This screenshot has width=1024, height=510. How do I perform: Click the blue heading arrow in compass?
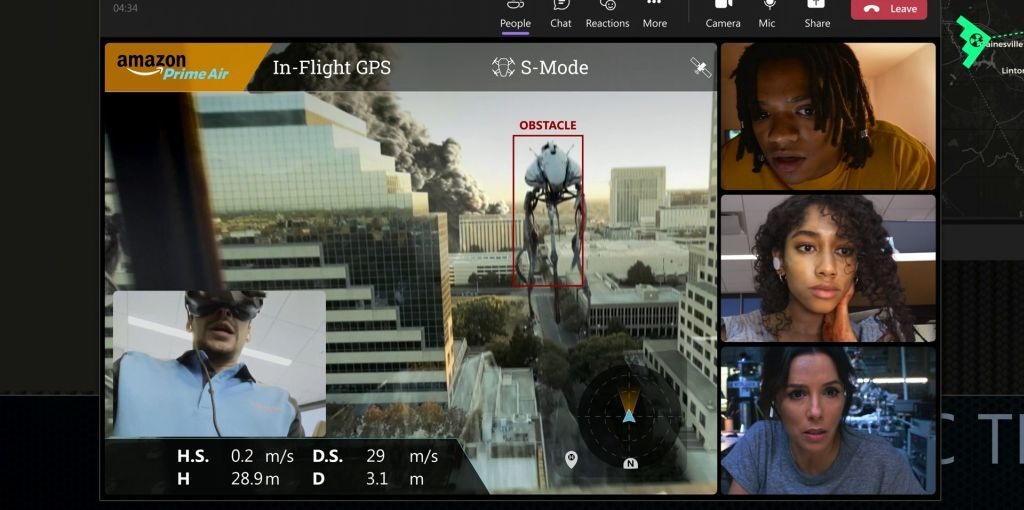point(628,415)
